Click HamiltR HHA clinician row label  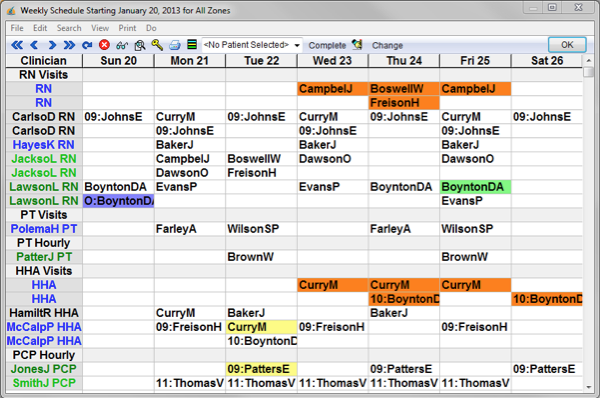pyautogui.click(x=44, y=313)
